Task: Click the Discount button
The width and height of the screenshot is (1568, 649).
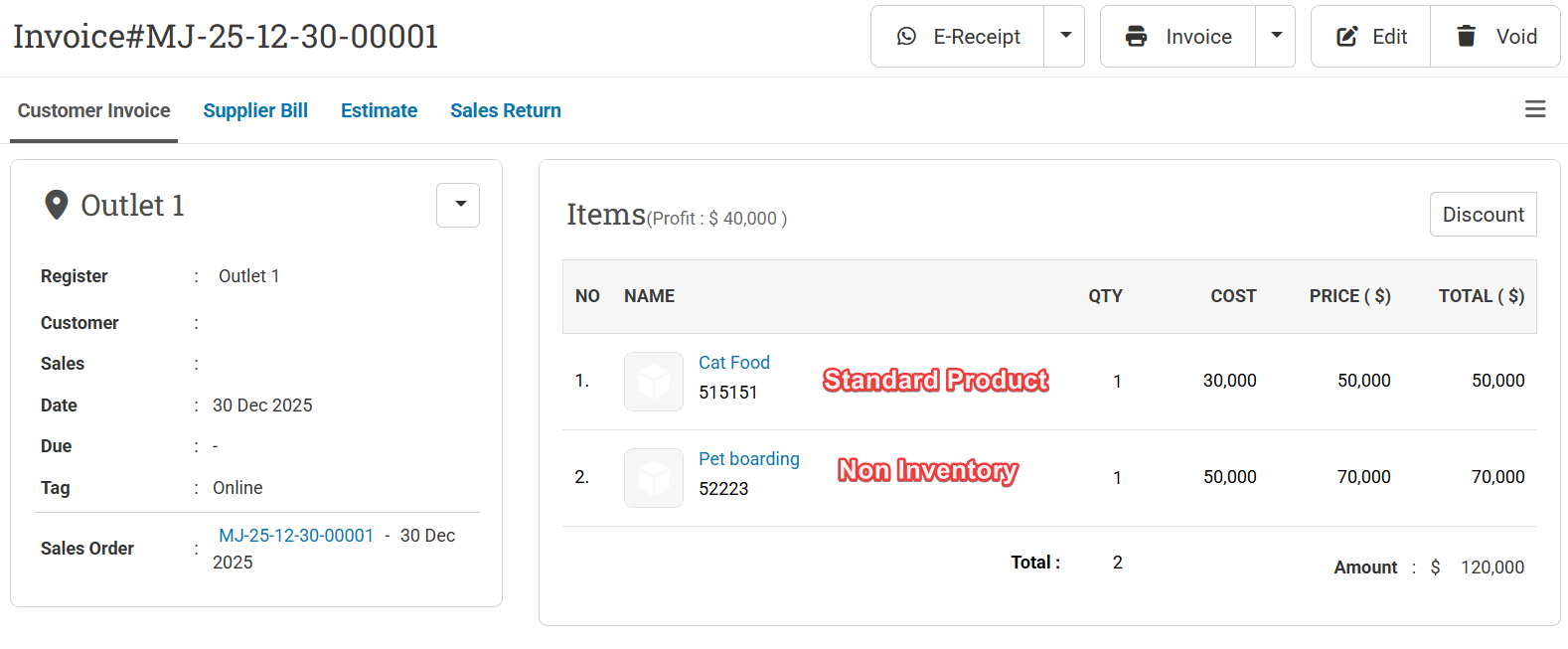Action: pyautogui.click(x=1483, y=215)
